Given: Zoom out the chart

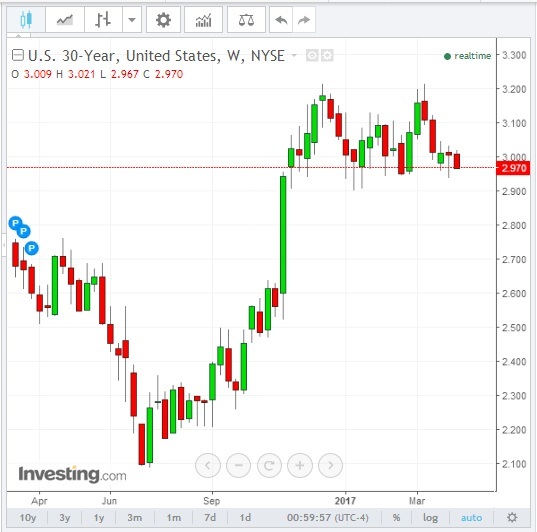Looking at the screenshot, I should click(x=239, y=465).
